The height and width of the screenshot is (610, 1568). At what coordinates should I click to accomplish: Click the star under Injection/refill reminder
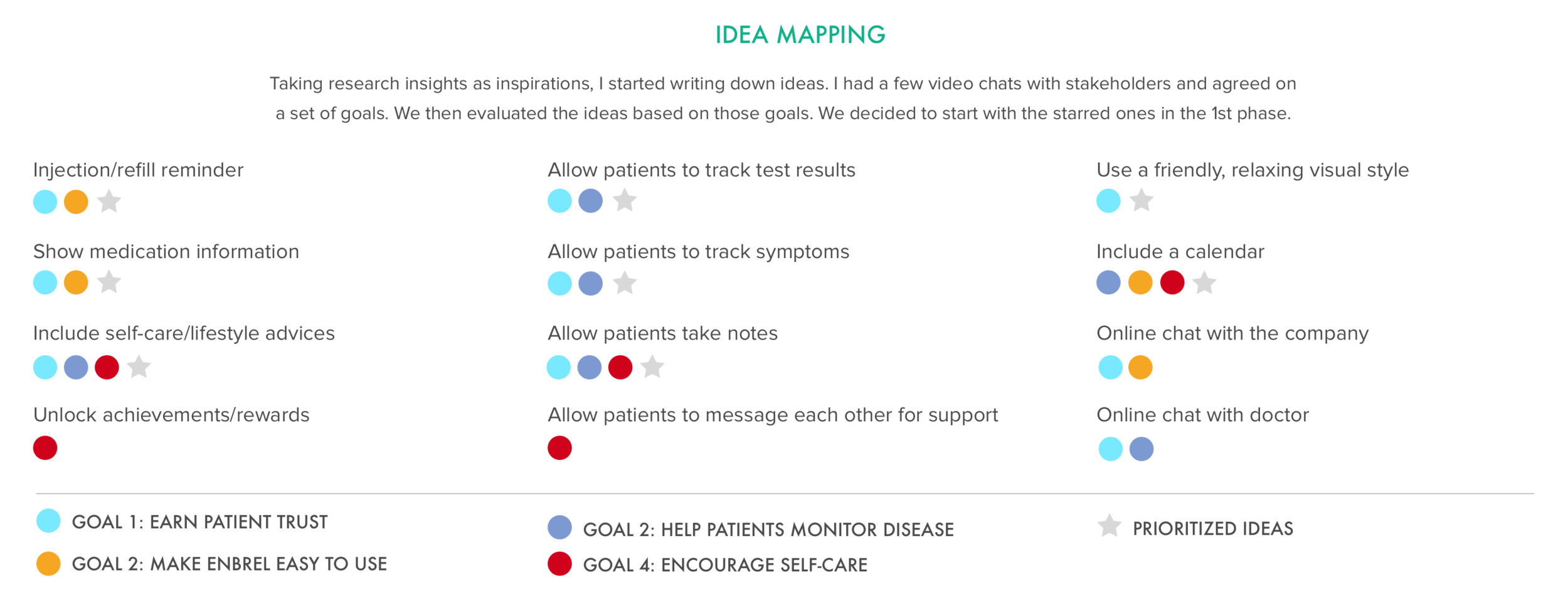(109, 201)
